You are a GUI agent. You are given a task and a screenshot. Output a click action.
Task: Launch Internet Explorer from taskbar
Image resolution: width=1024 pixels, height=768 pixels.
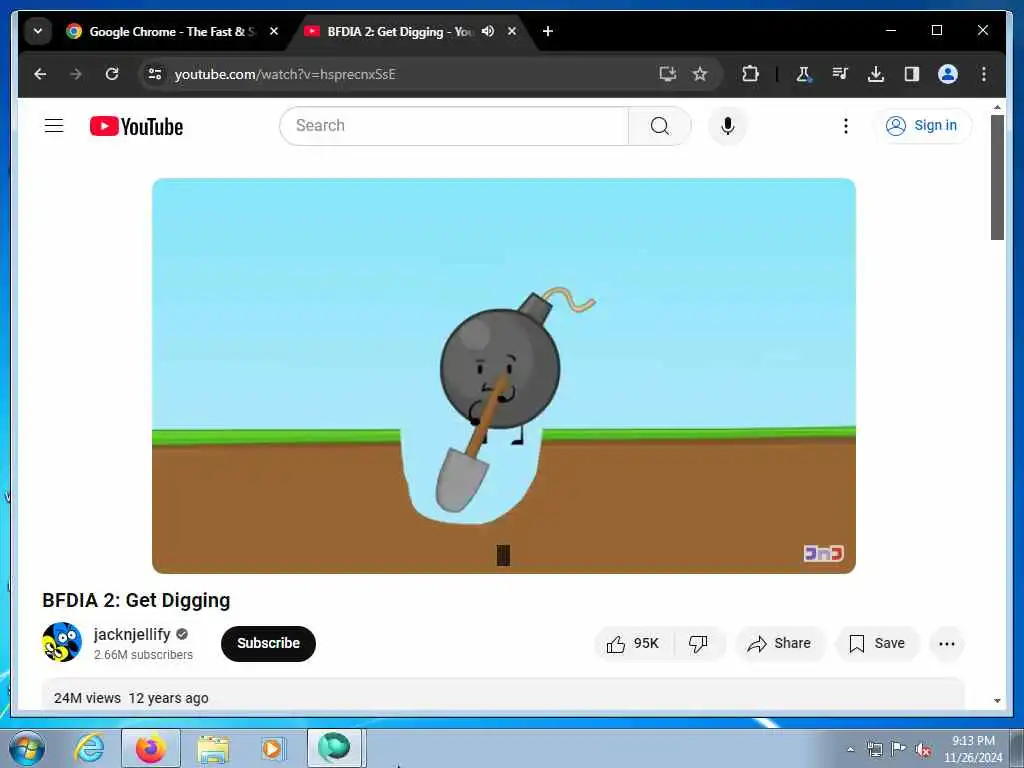click(89, 748)
